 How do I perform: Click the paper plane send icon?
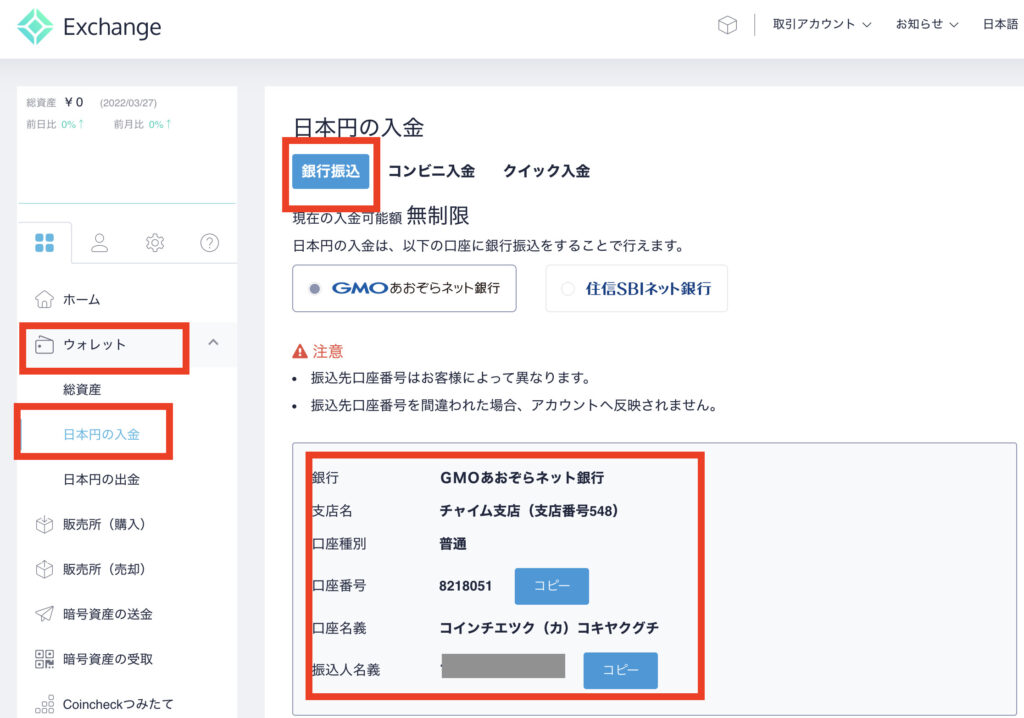click(x=44, y=613)
